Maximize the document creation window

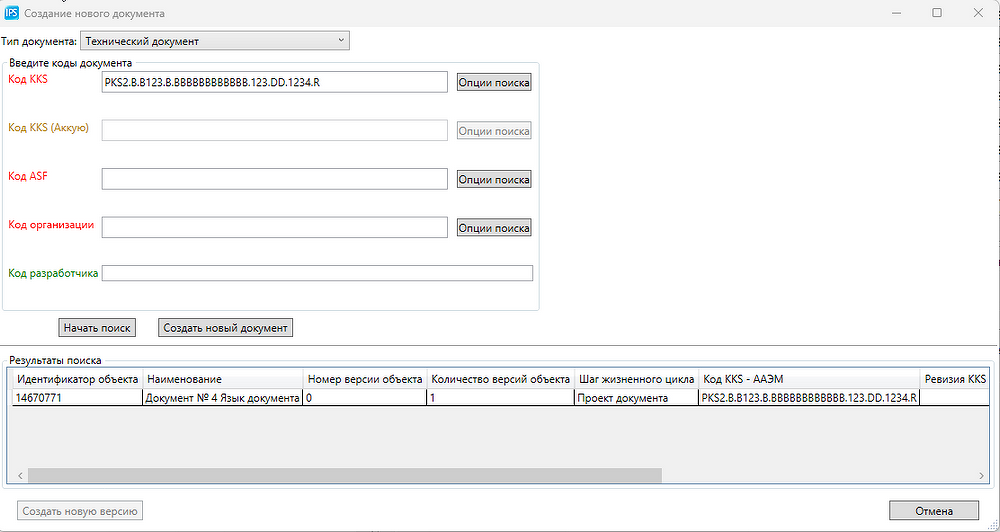937,13
